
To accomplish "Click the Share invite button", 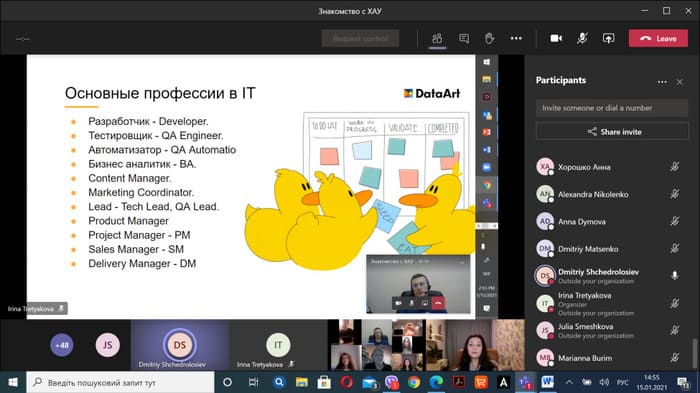I will coord(612,132).
